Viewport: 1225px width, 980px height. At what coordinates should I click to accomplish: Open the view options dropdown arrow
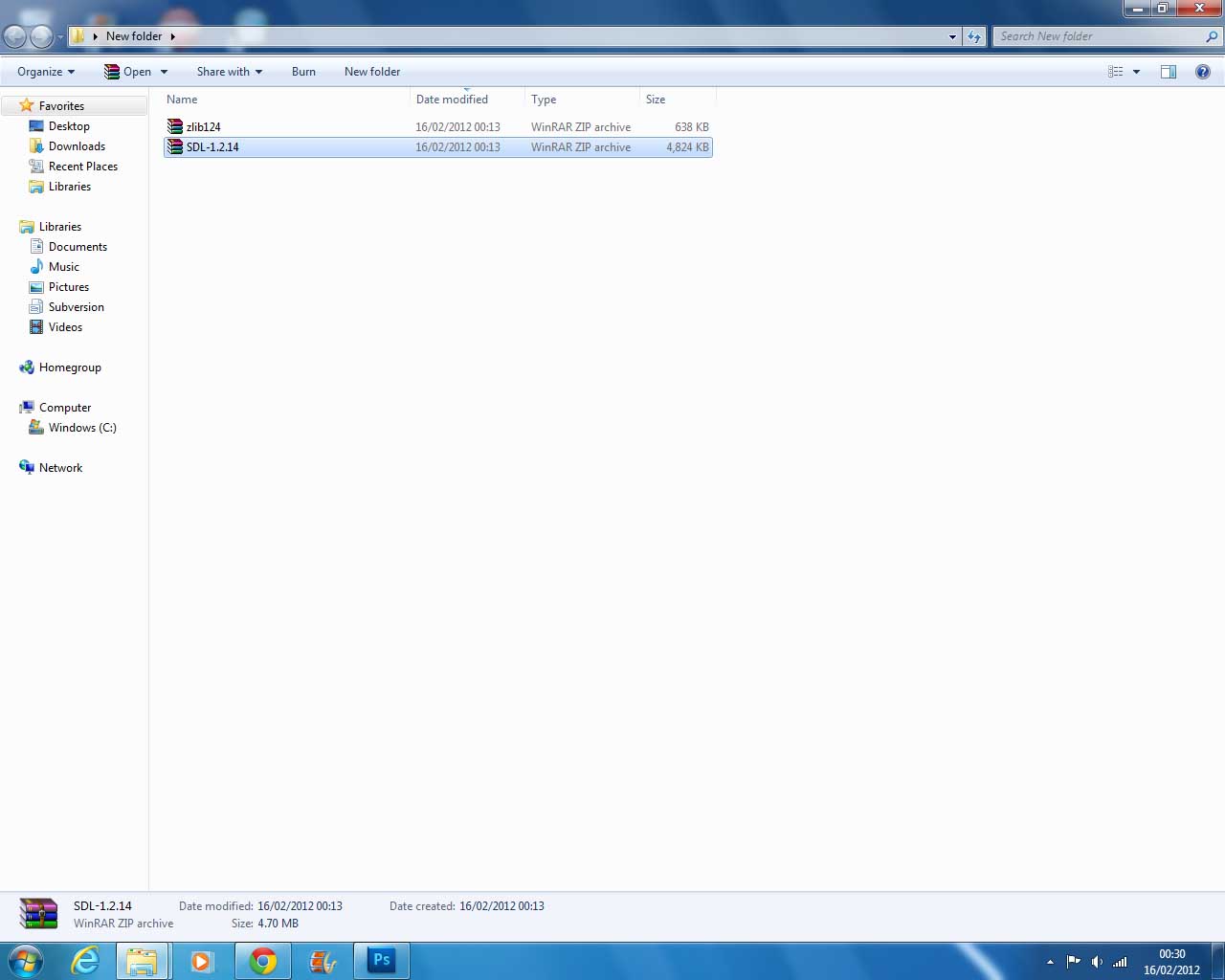coord(1136,72)
